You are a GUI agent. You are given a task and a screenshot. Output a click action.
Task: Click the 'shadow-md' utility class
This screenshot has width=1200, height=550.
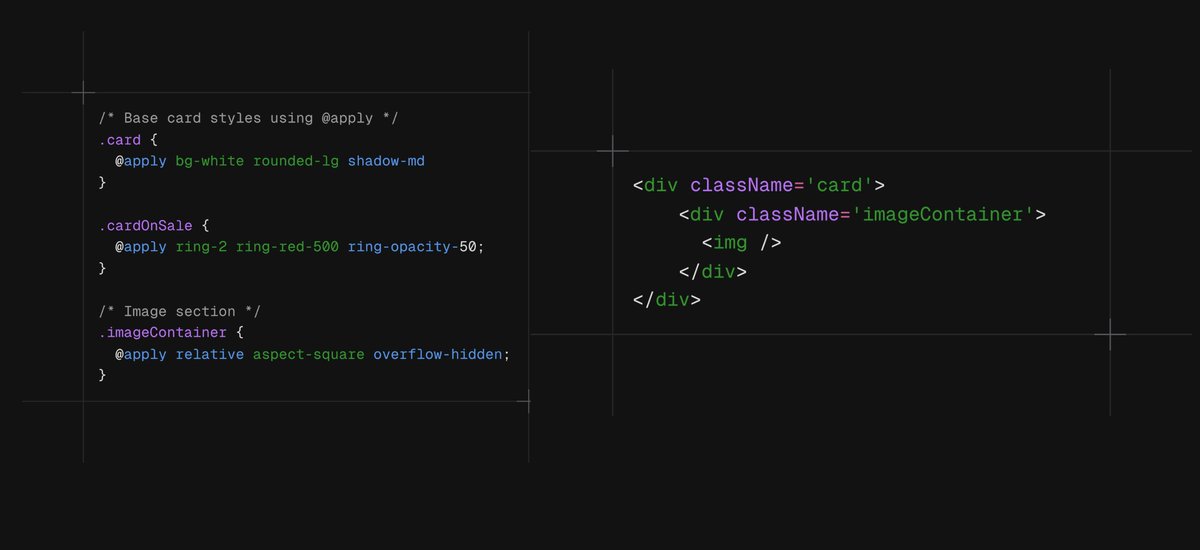coord(386,161)
